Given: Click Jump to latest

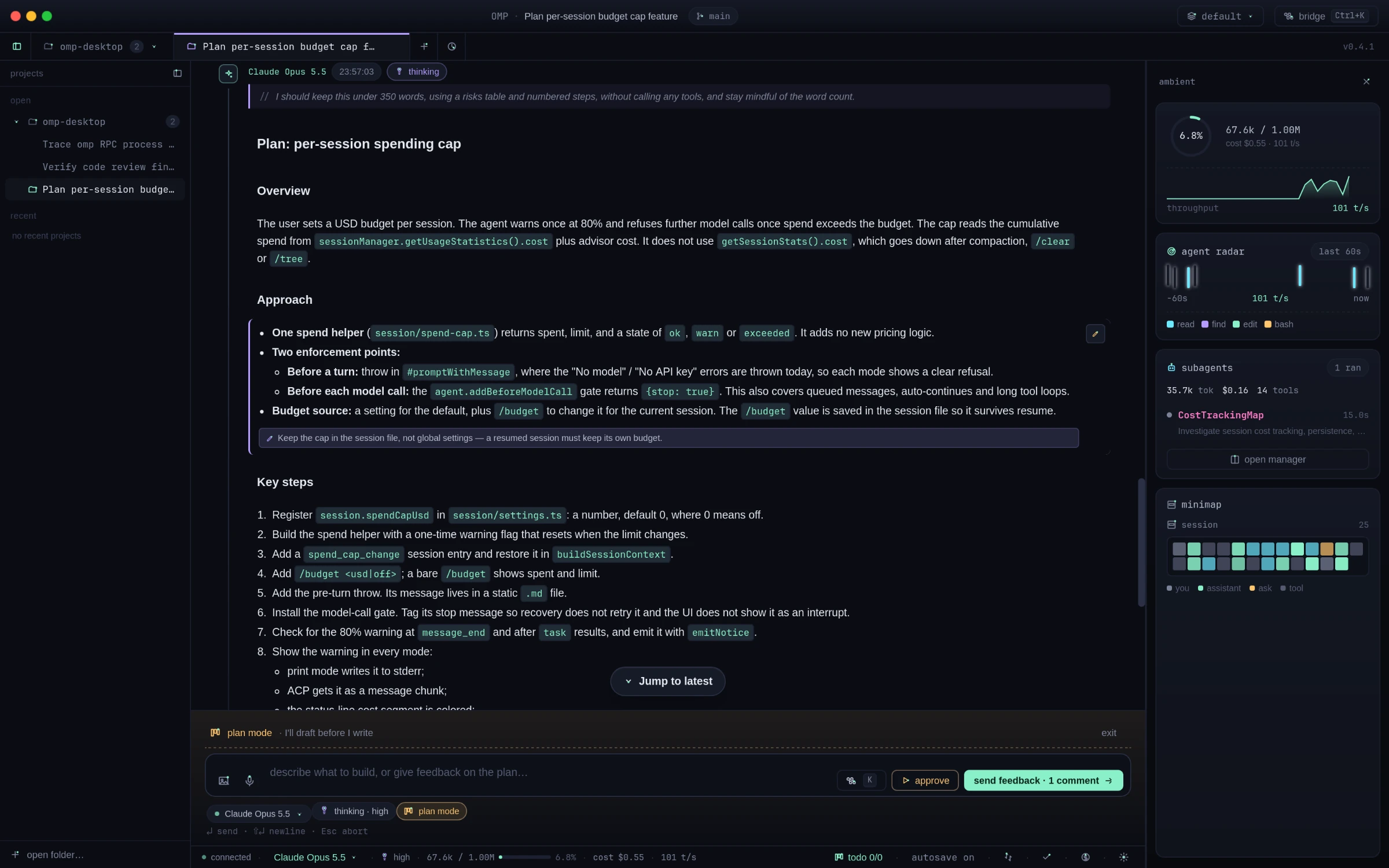Looking at the screenshot, I should pos(667,681).
